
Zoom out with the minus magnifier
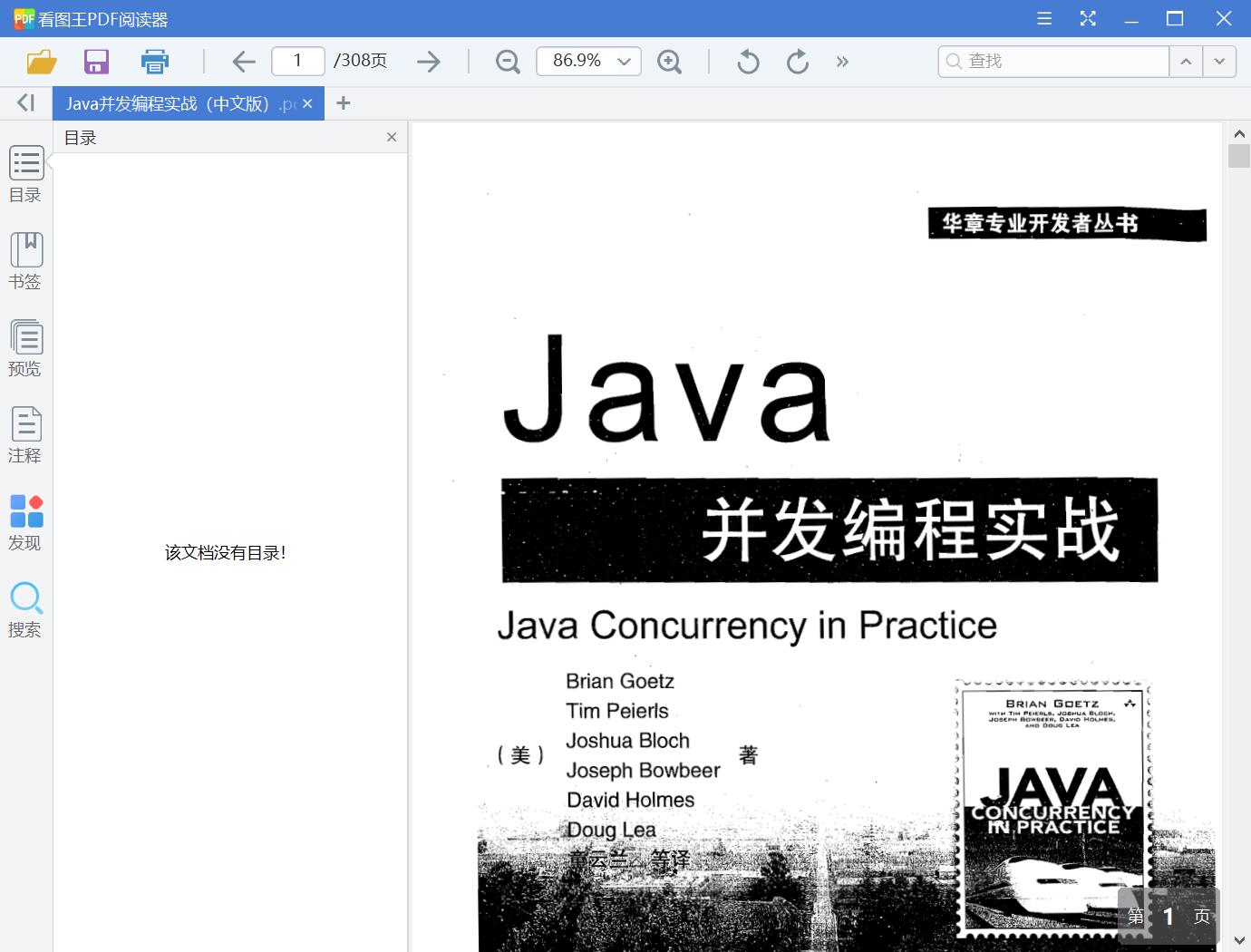508,61
